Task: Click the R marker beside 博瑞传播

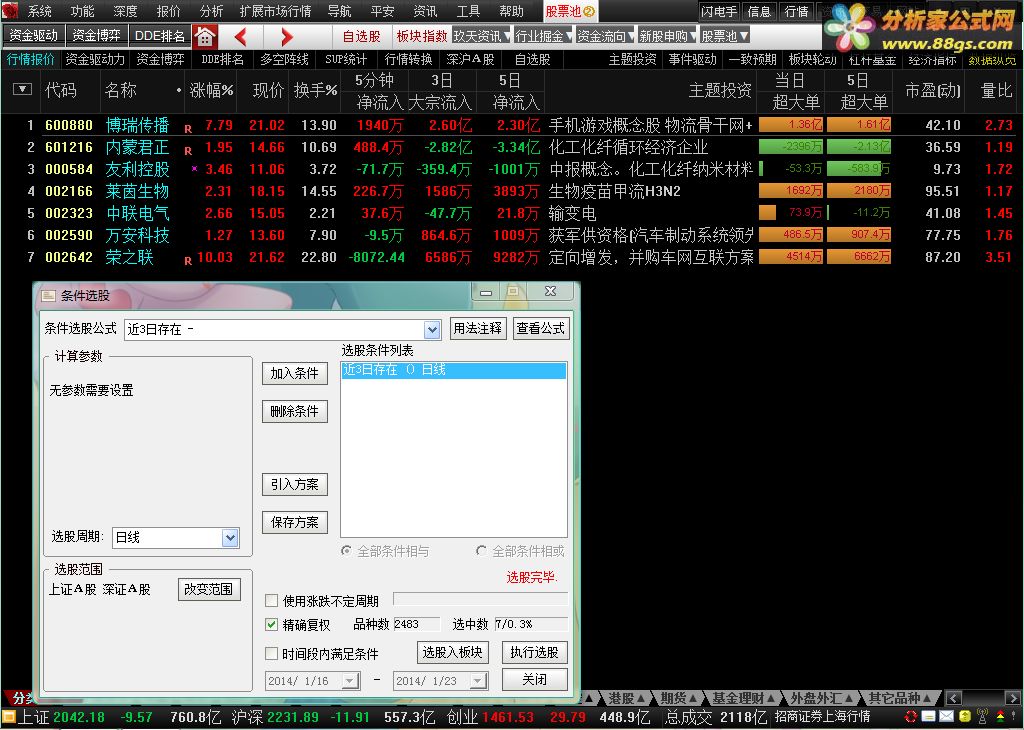Action: (x=188, y=129)
